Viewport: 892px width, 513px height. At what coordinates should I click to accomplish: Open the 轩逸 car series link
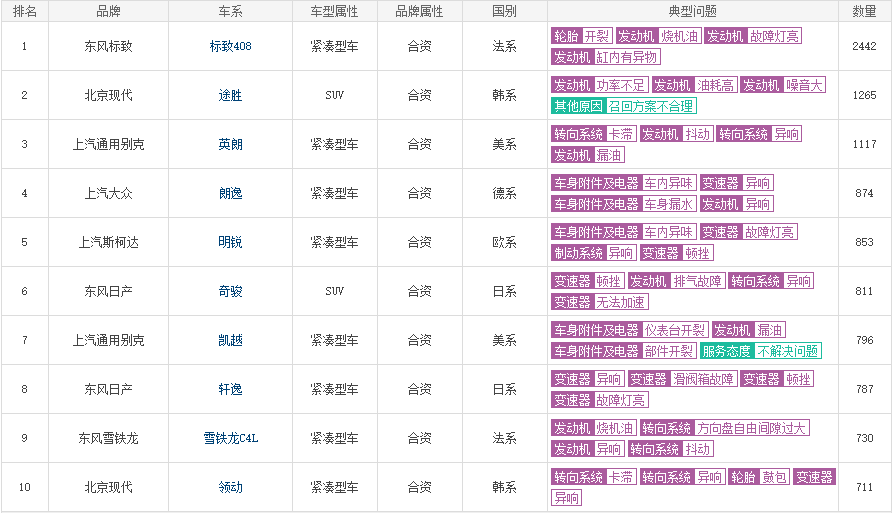(x=230, y=388)
